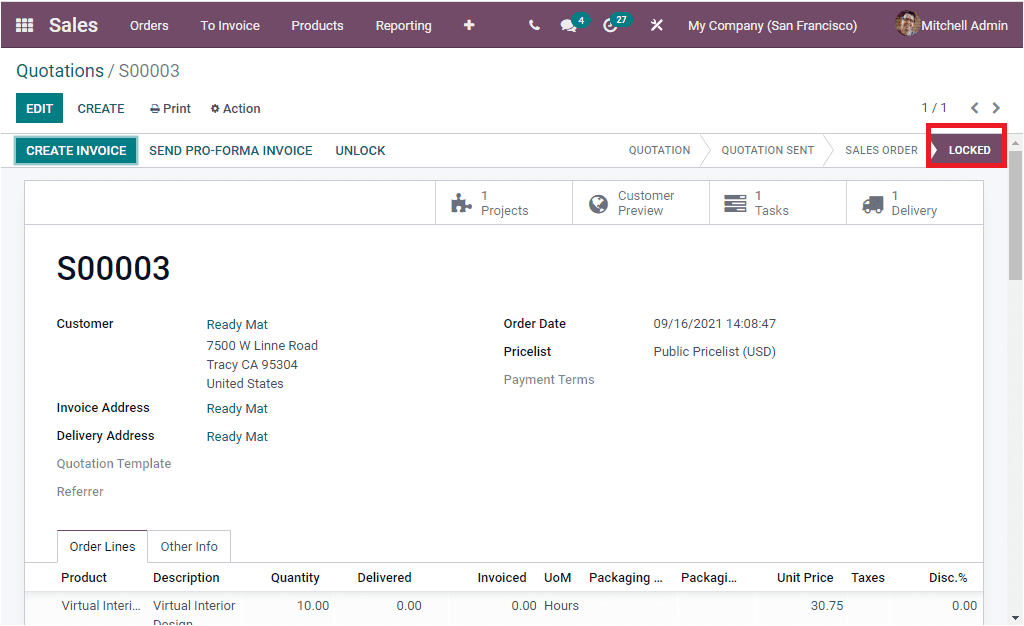Open the 1 Tasks smart button
The image size is (1024, 626).
pos(777,202)
